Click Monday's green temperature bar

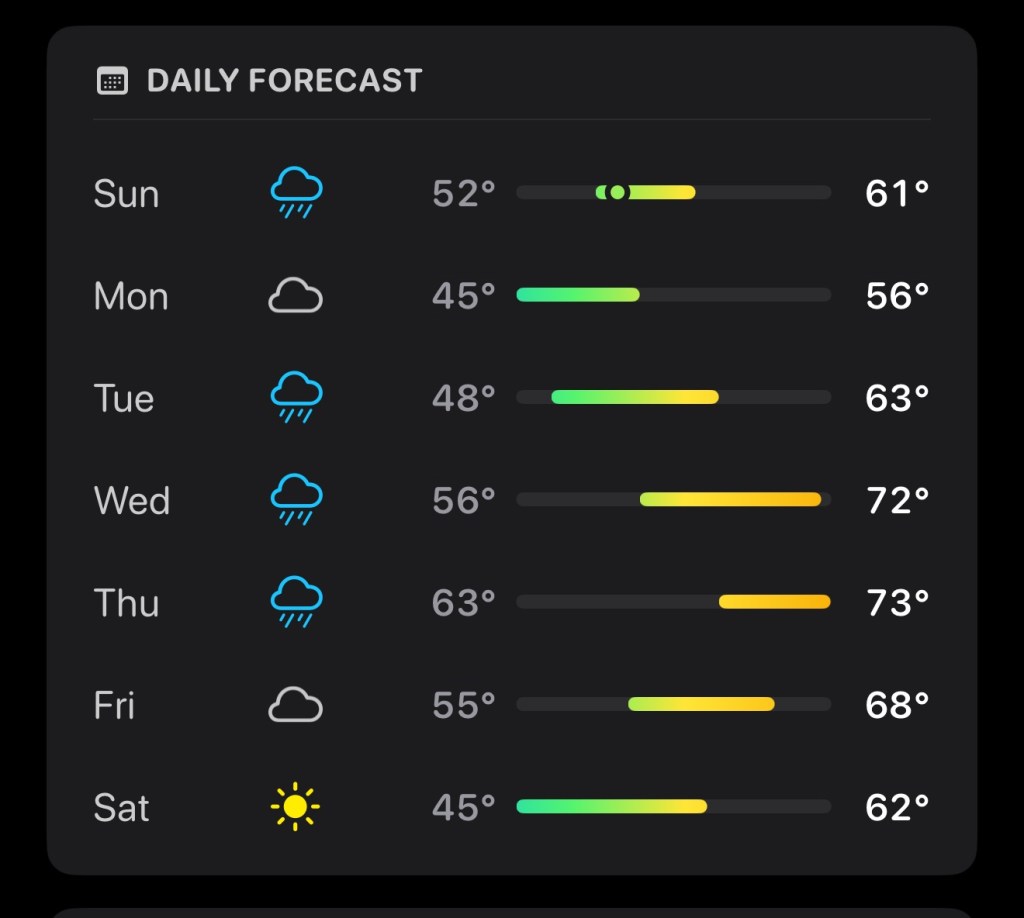pos(578,295)
